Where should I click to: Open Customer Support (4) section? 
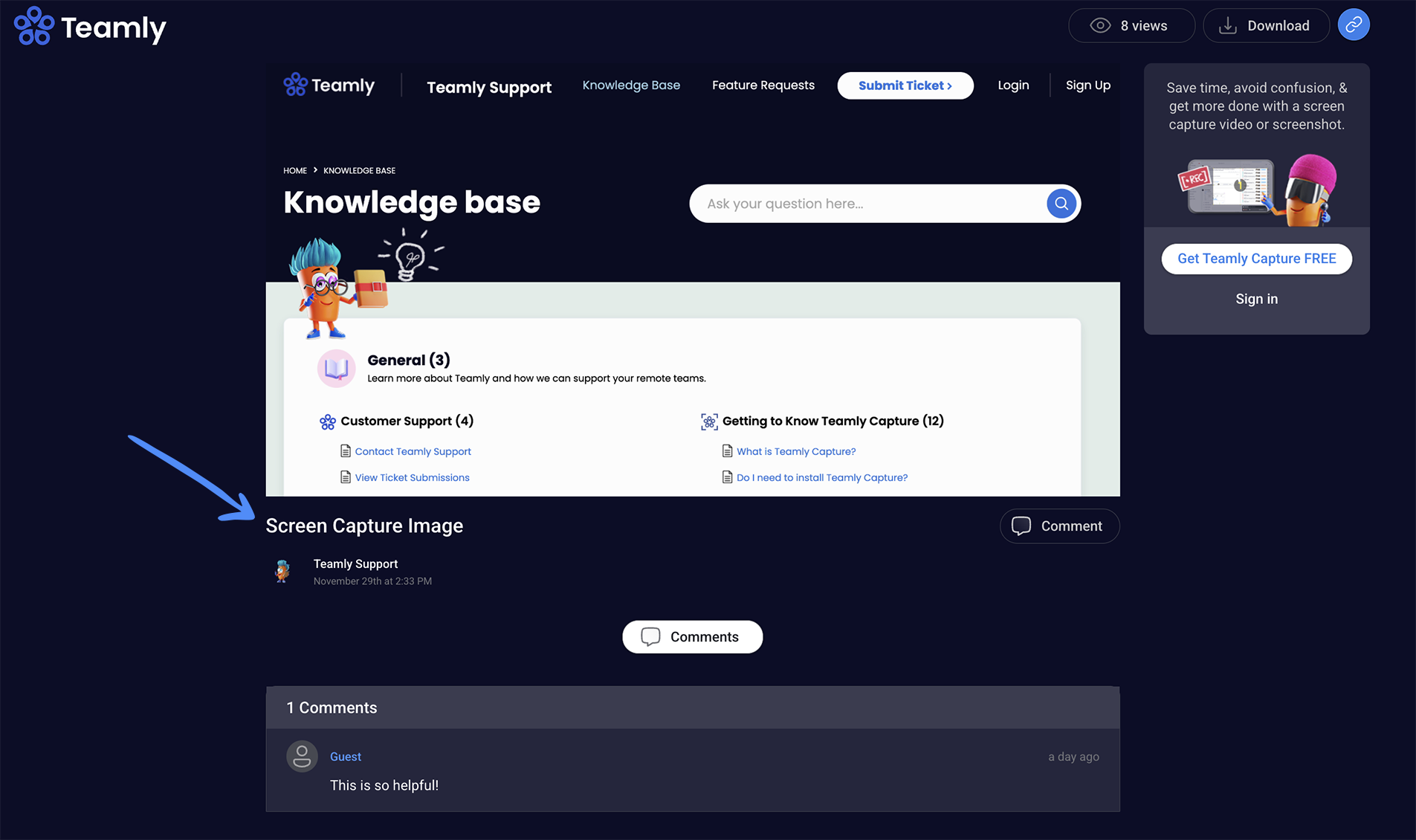click(407, 421)
